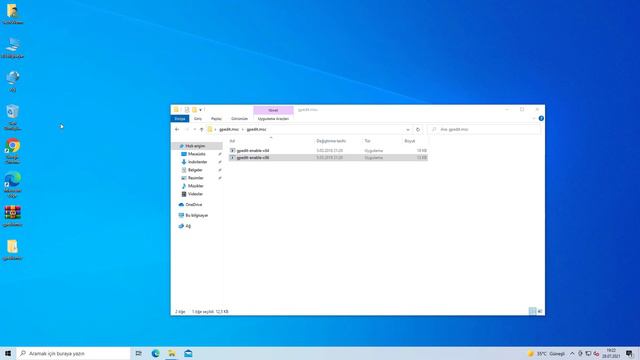Open Videolar in navigation pane
The height and width of the screenshot is (360, 640).
pos(195,194)
